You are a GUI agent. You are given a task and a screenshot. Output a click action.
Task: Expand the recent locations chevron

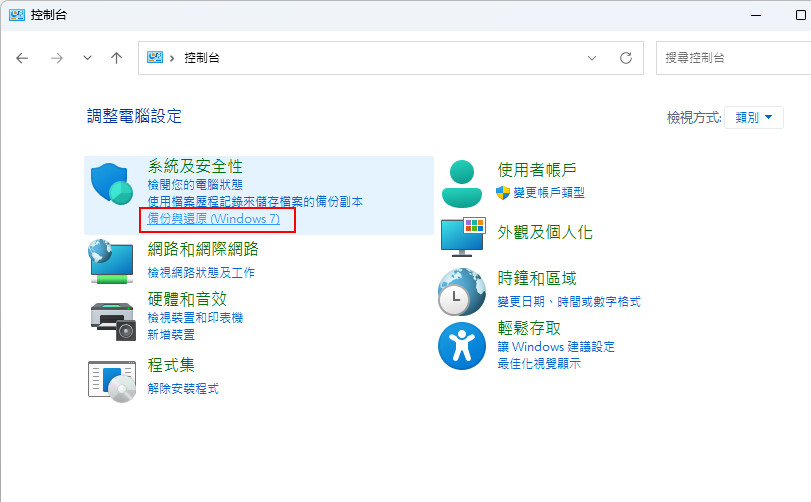tap(87, 58)
